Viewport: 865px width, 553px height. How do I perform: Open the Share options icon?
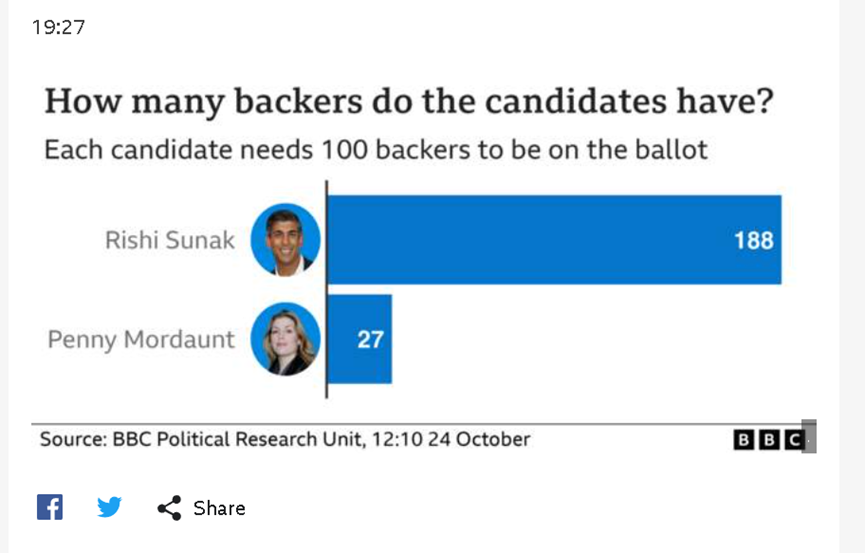tap(169, 508)
